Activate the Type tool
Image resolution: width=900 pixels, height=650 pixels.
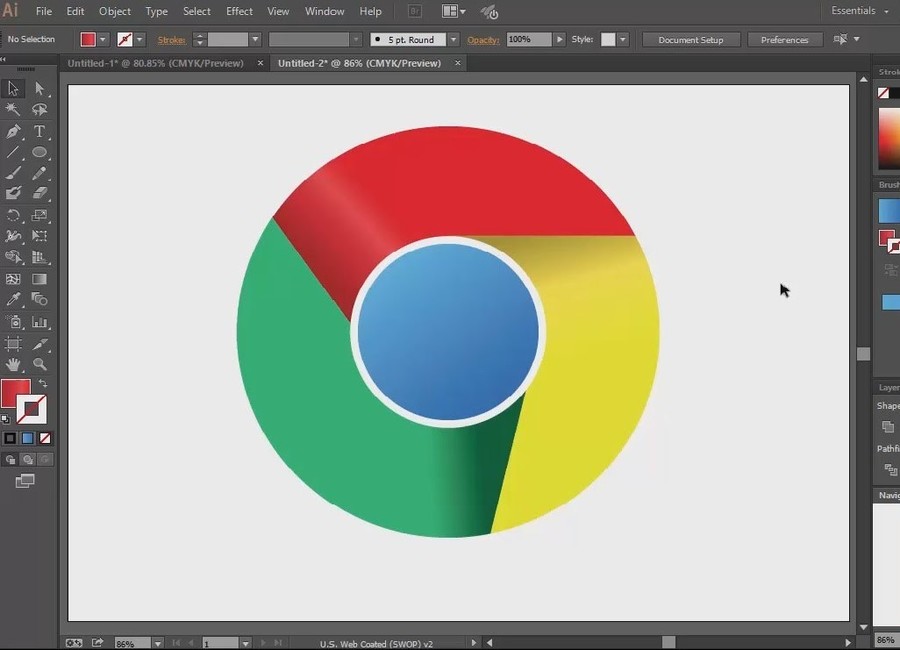39,131
